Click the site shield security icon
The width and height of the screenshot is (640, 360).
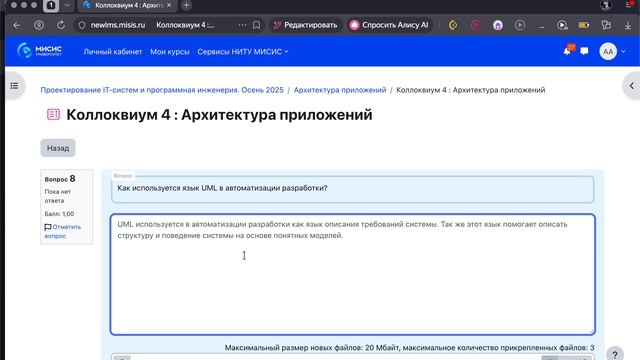(82, 25)
